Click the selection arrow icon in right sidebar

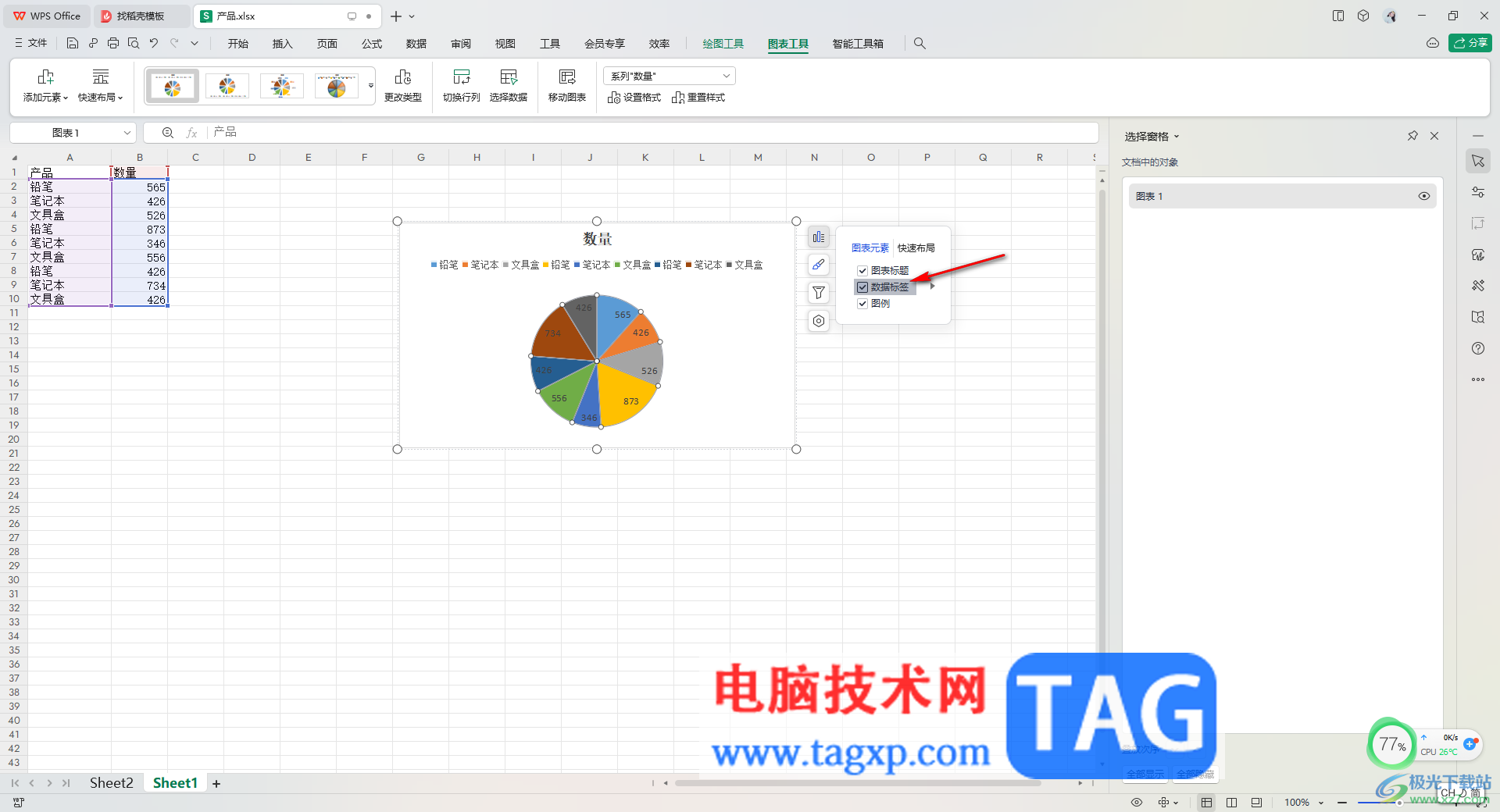point(1477,161)
